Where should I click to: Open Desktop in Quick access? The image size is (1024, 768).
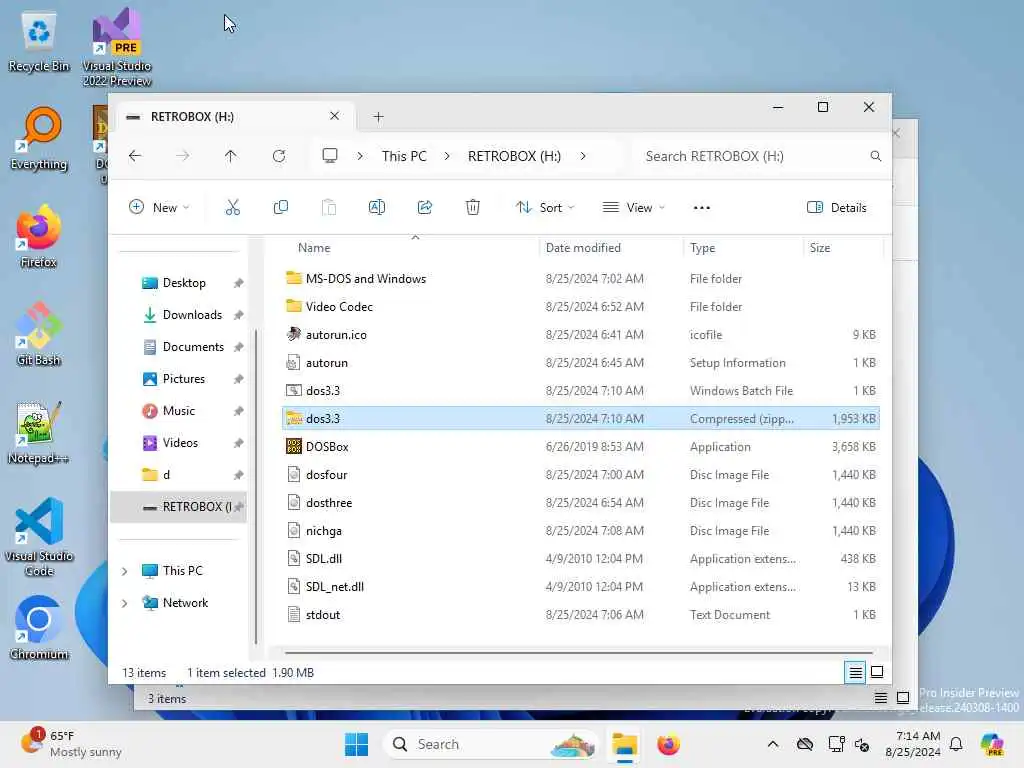(x=184, y=283)
